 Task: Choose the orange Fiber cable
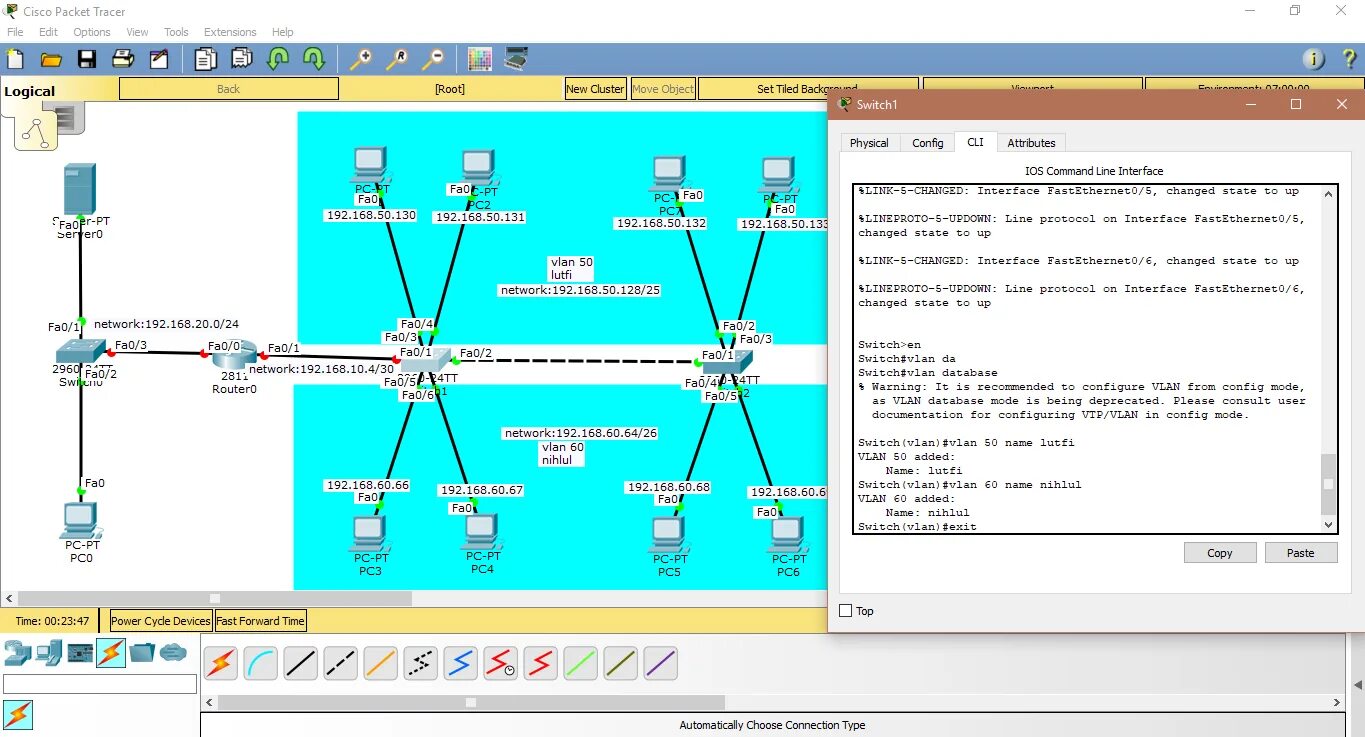381,664
